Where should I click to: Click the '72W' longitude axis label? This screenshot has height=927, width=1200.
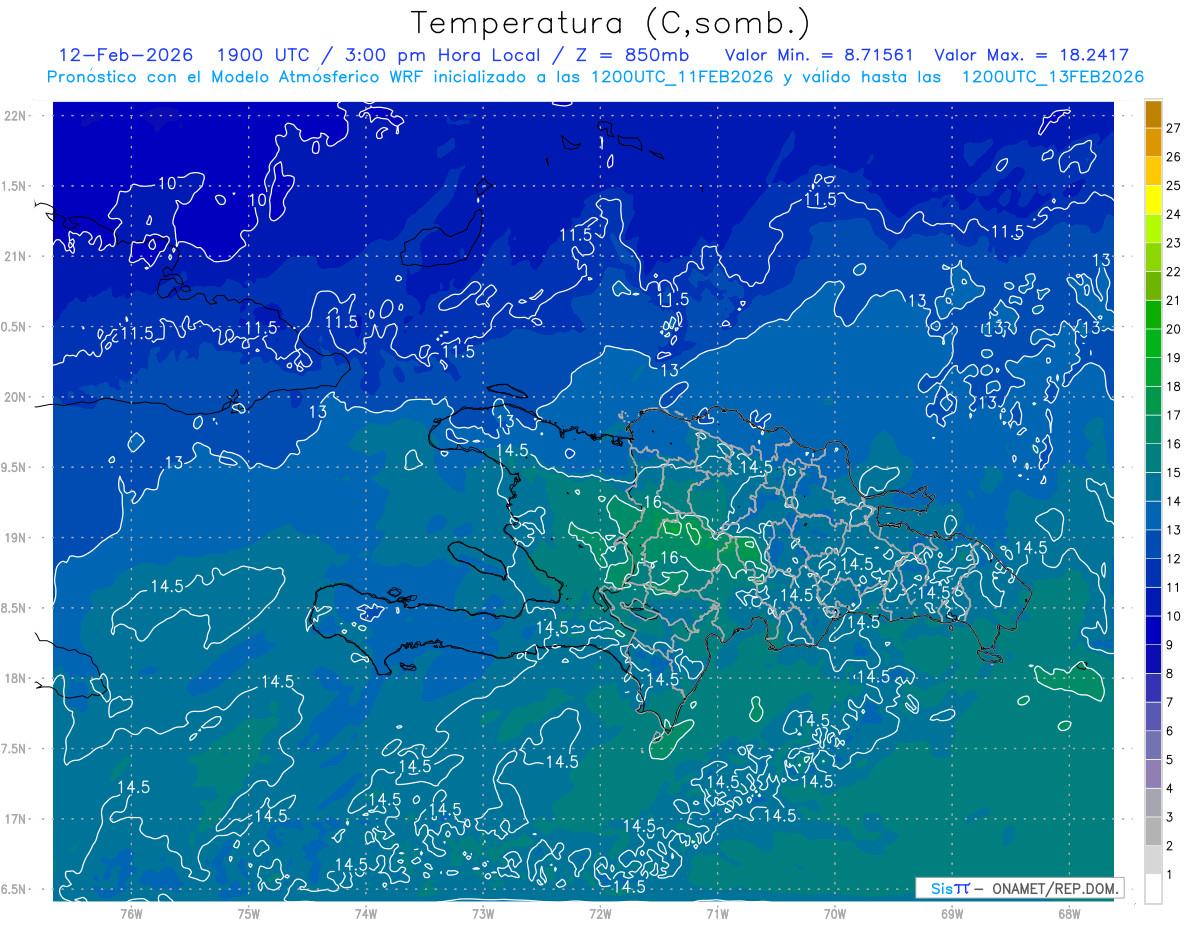click(600, 914)
